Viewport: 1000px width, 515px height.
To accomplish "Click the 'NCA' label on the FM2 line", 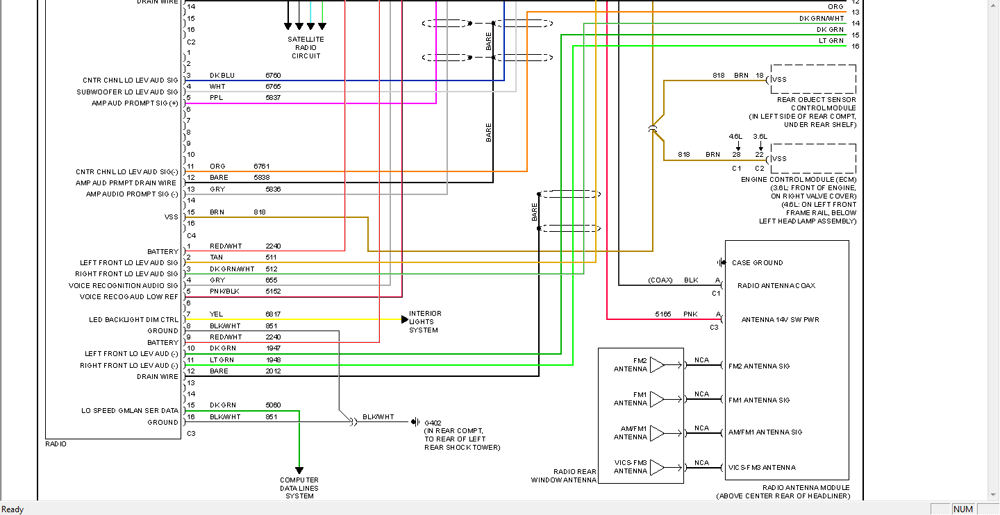I will click(702, 359).
